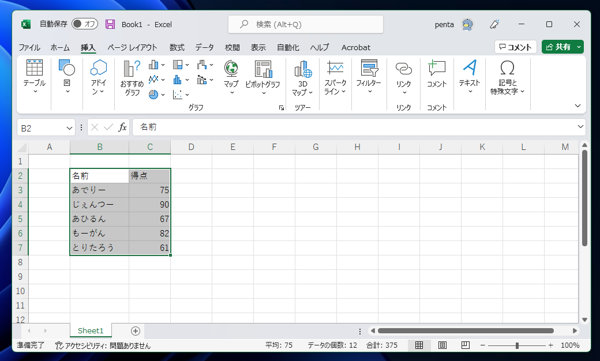
Task: Click zoom in plus button
Action: 550,345
